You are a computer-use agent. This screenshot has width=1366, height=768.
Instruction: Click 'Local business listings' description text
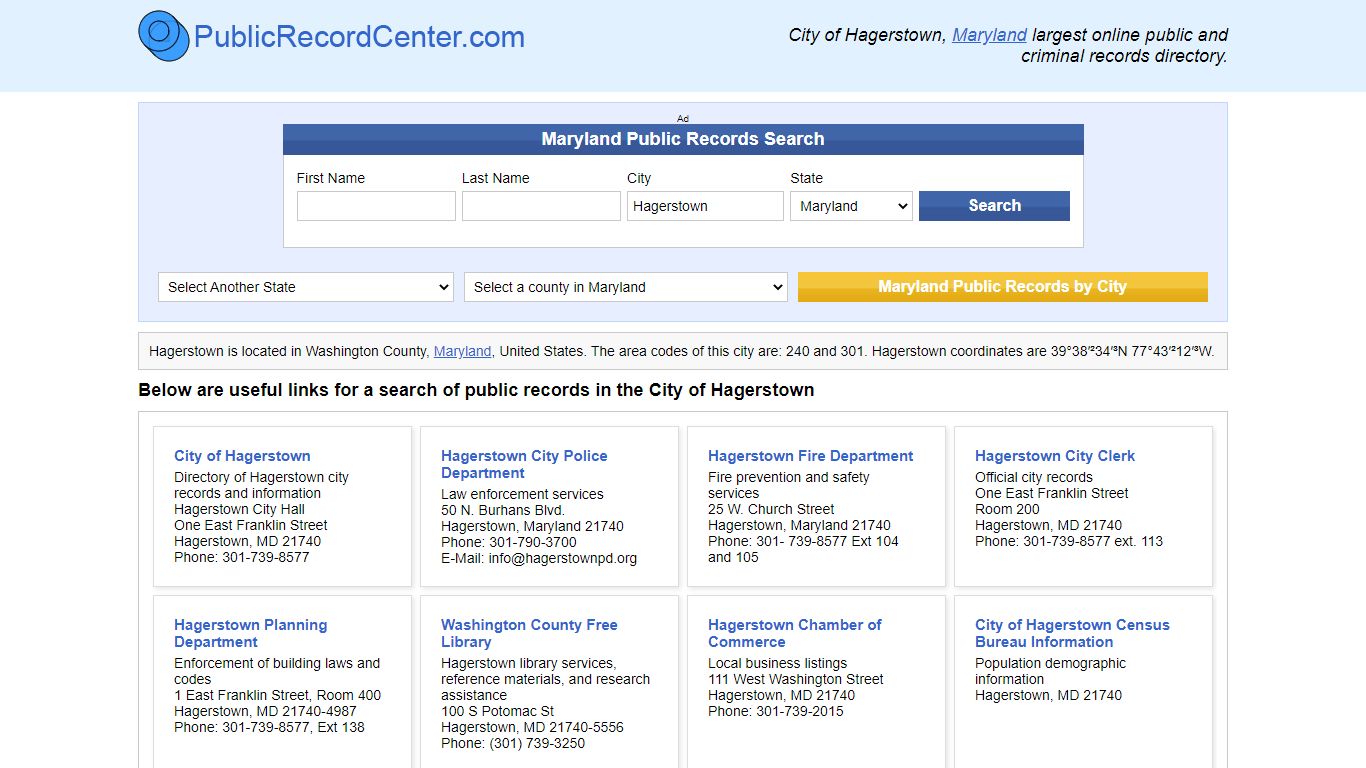[777, 663]
